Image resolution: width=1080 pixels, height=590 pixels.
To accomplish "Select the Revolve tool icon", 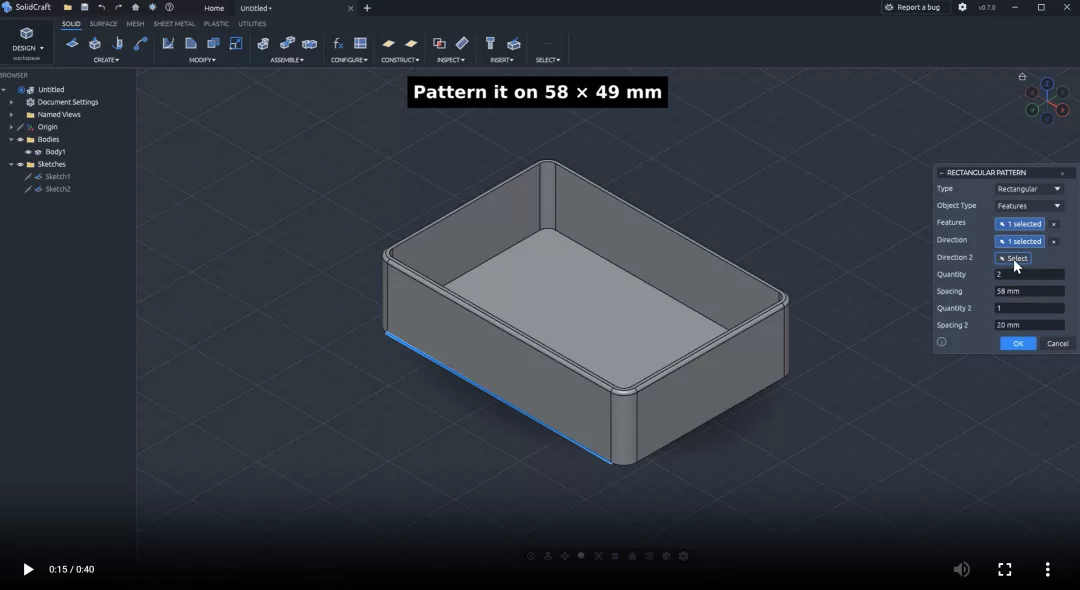I will point(118,43).
